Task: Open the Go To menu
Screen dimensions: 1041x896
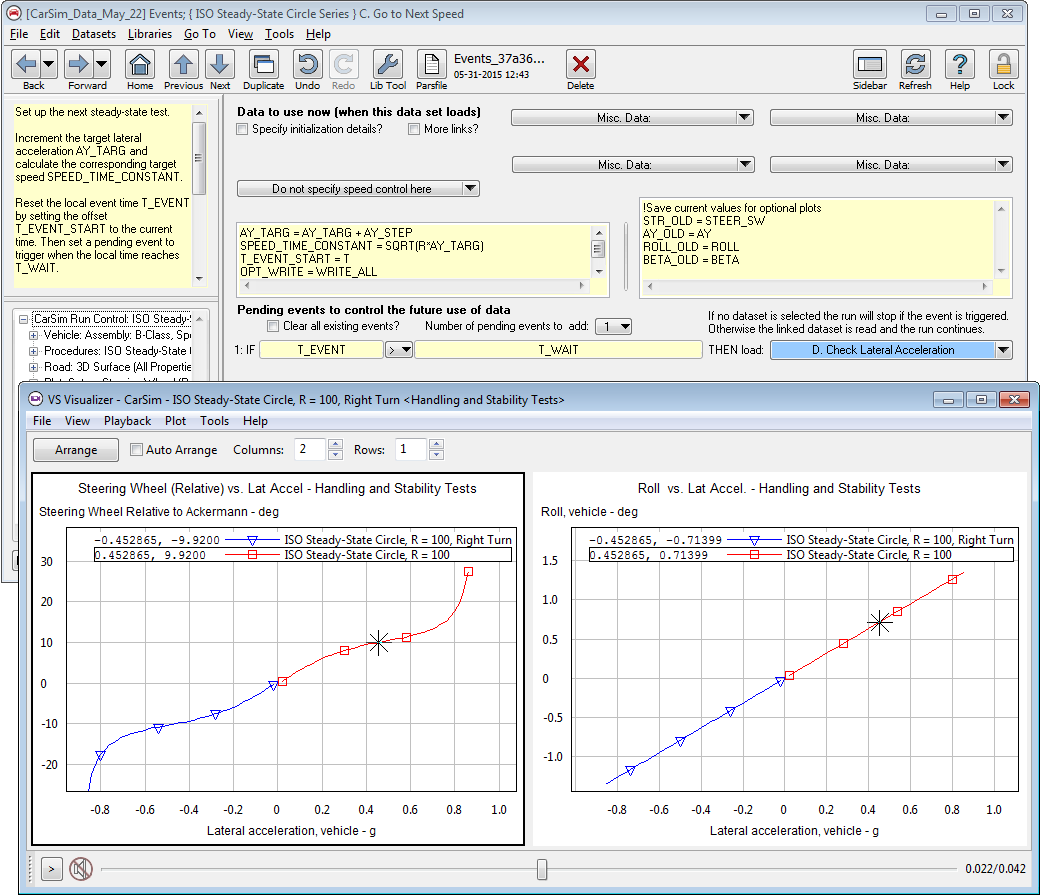Action: [x=200, y=34]
